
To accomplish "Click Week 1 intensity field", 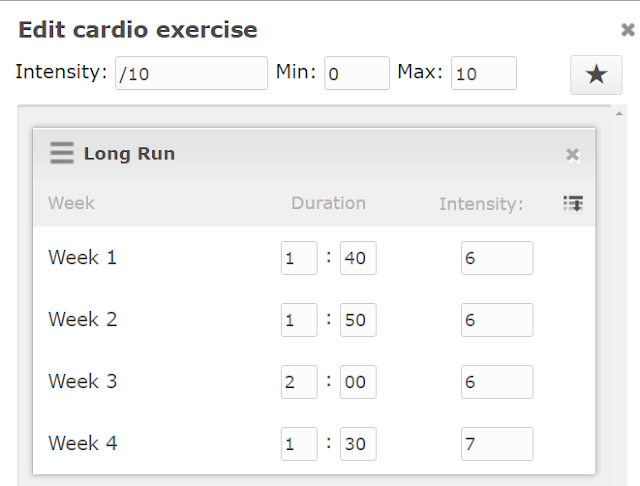I will (x=497, y=258).
